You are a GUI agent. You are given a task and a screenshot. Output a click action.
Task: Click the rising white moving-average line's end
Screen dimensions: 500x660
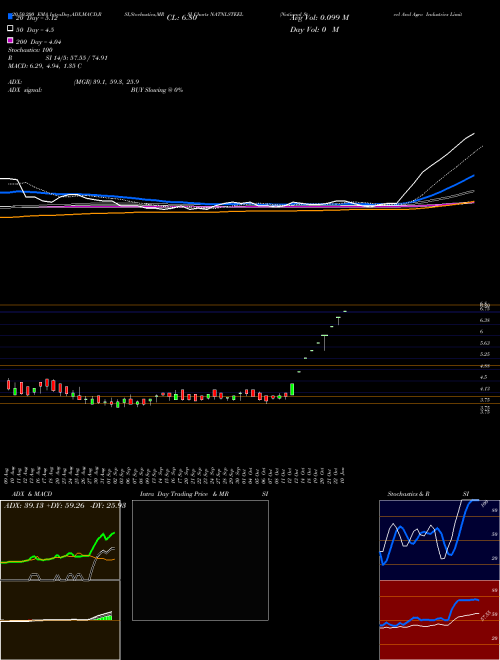tap(473, 134)
